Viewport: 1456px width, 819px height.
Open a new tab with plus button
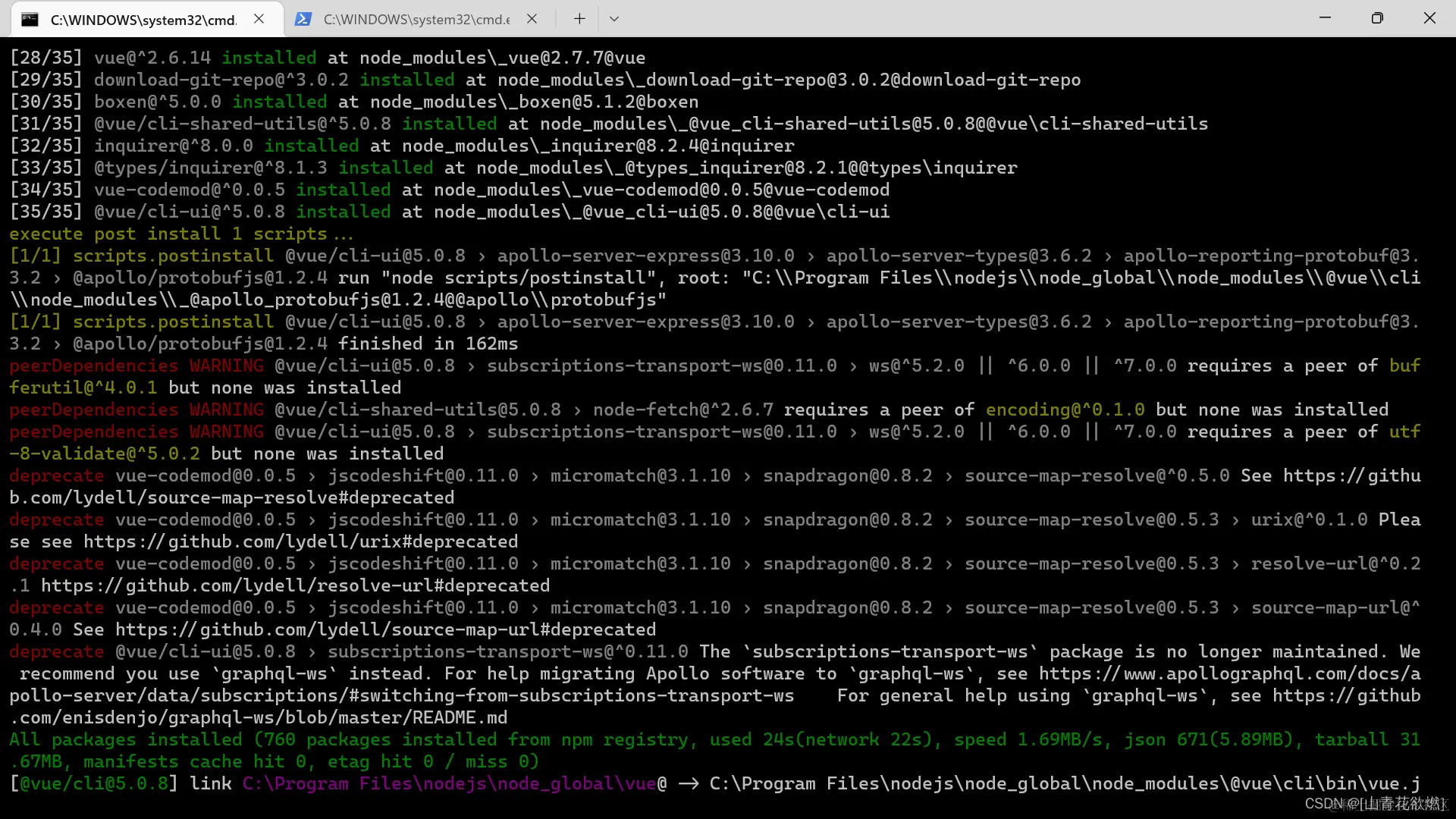point(579,19)
